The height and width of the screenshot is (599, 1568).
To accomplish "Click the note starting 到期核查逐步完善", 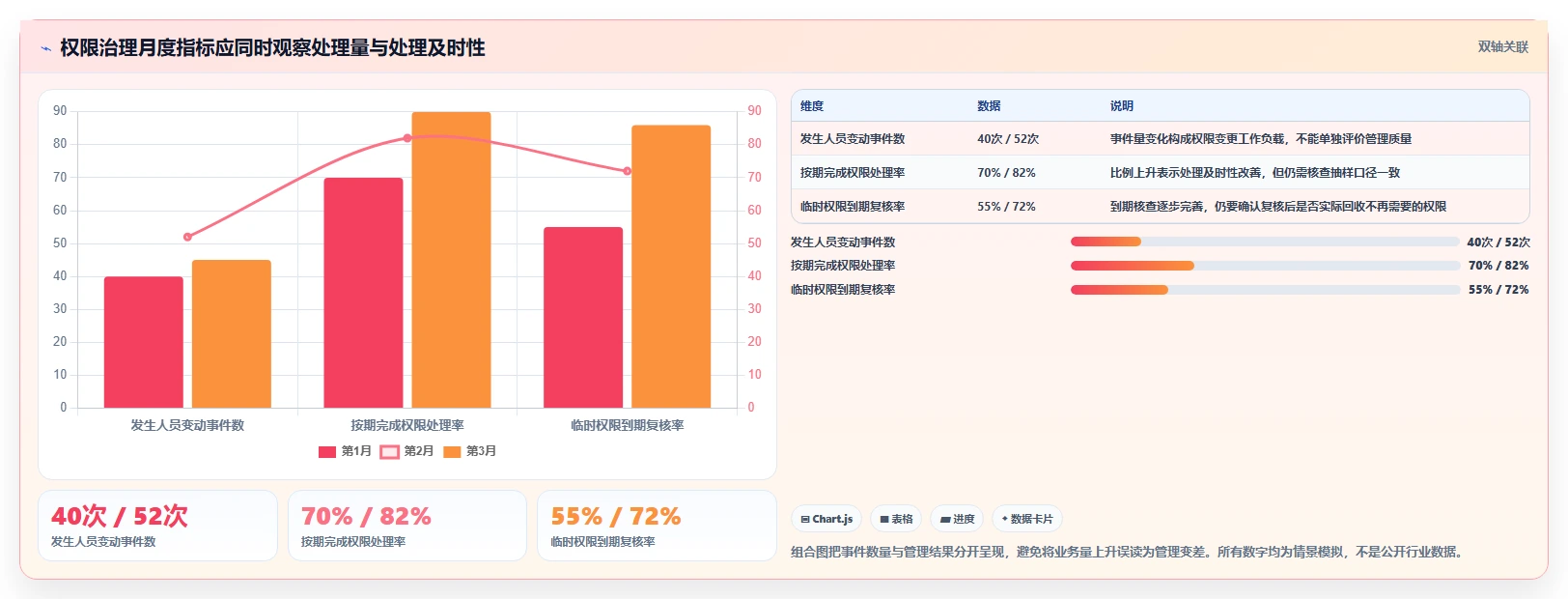I will [x=1277, y=207].
